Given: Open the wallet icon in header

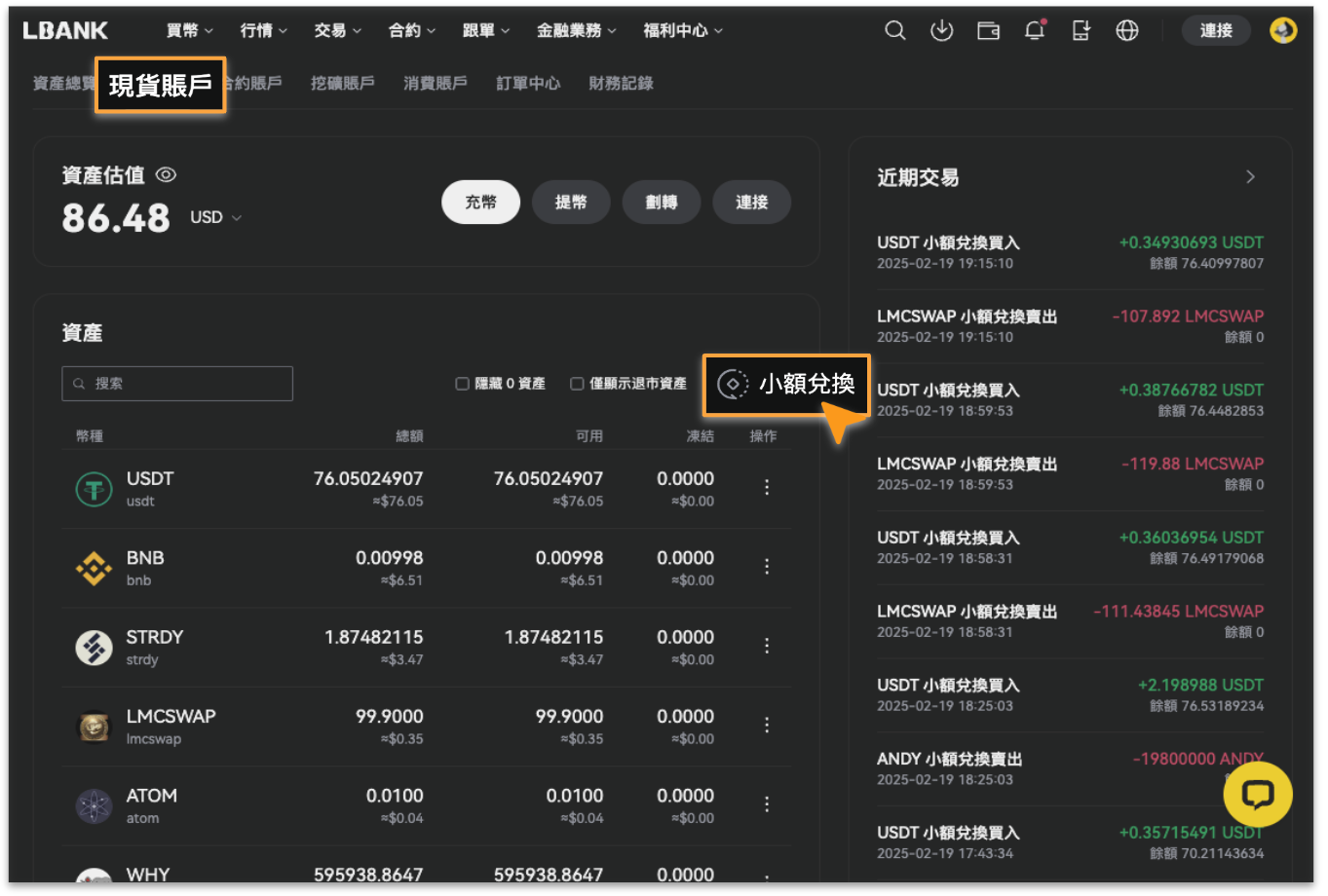Looking at the screenshot, I should pyautogui.click(x=988, y=31).
